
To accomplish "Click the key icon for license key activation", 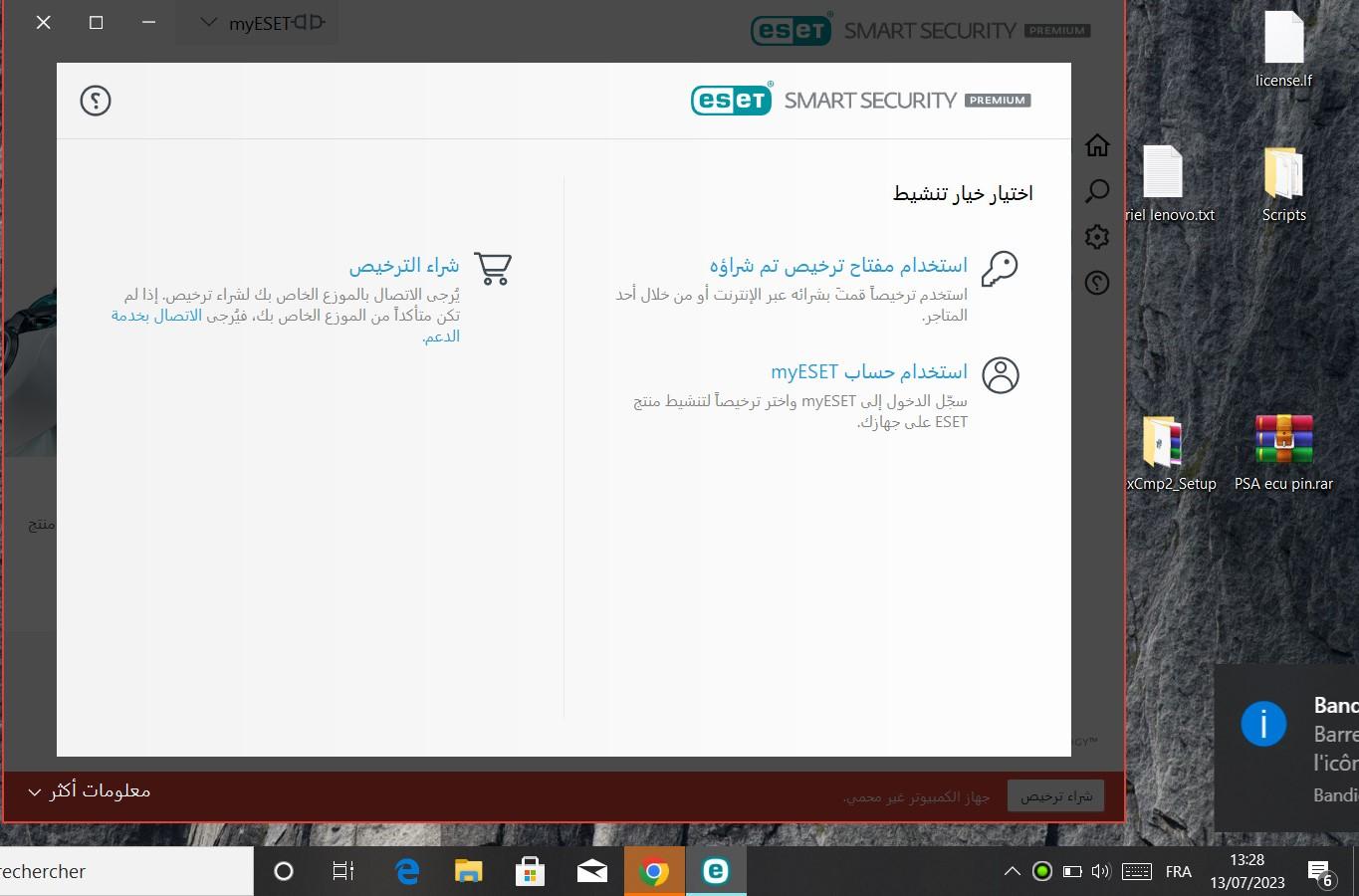I will coord(1000,268).
